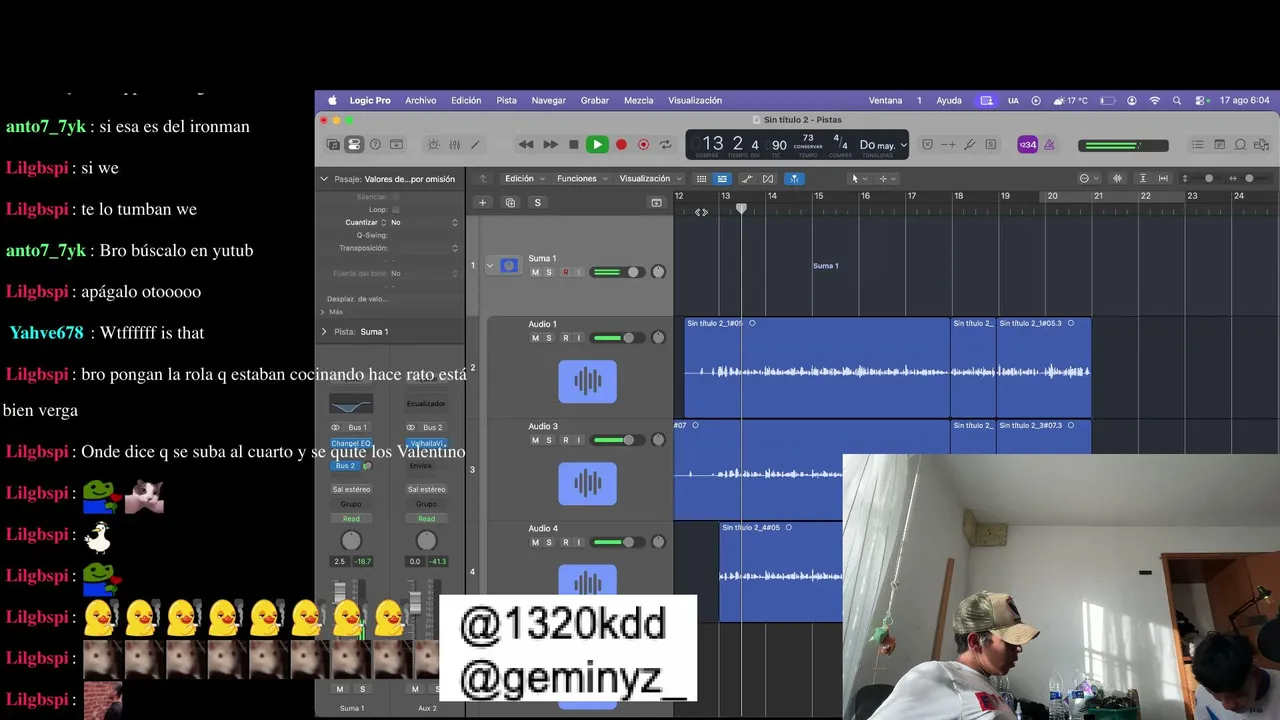The image size is (1280, 720).
Task: Open the Archivo menu
Action: 421,101
